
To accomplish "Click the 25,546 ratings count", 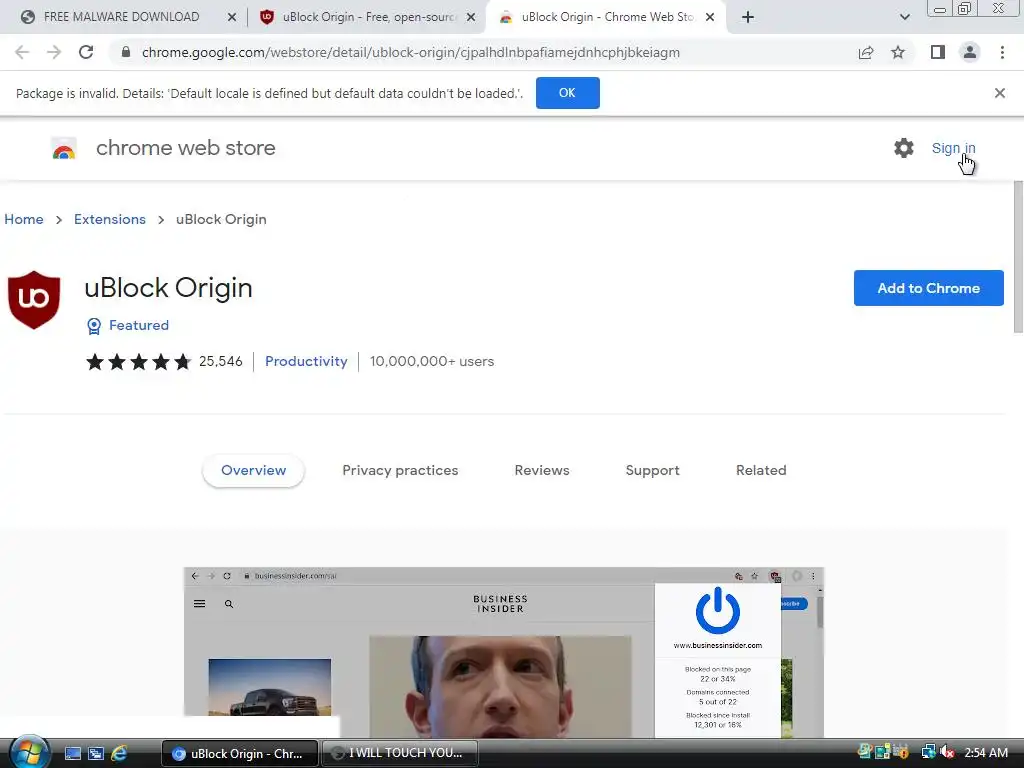I will coord(221,361).
